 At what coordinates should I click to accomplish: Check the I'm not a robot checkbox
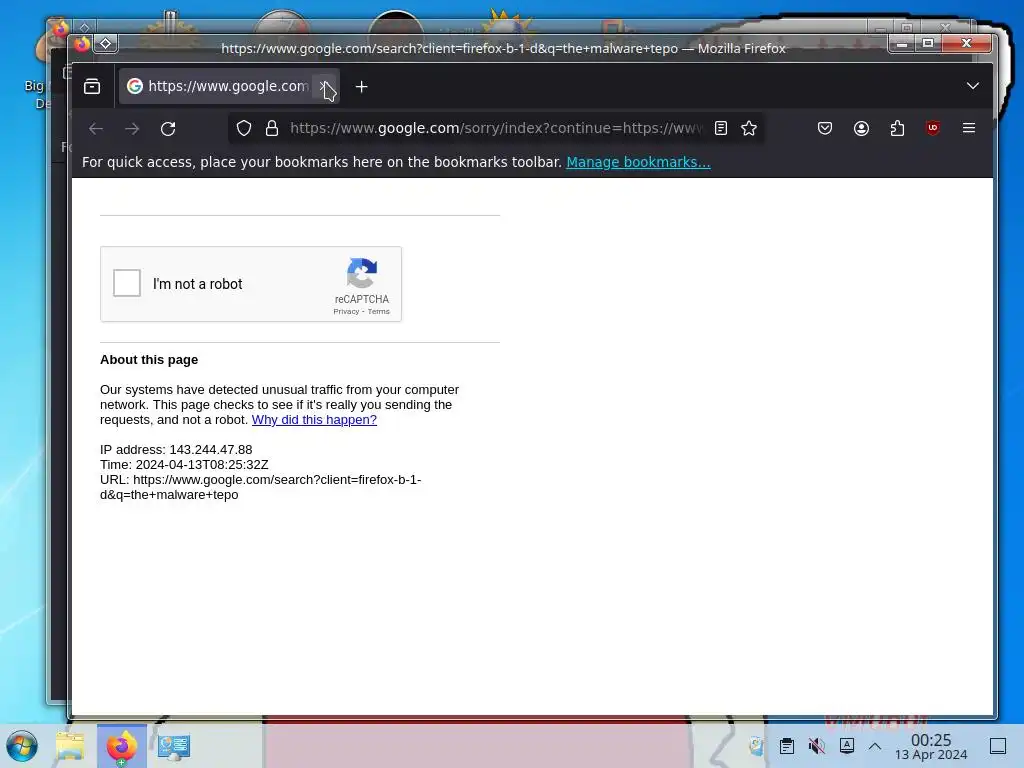[127, 283]
